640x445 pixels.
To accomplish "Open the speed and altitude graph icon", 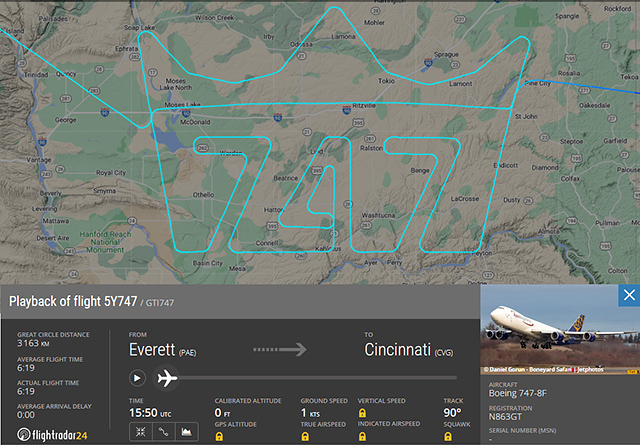I will point(186,431).
